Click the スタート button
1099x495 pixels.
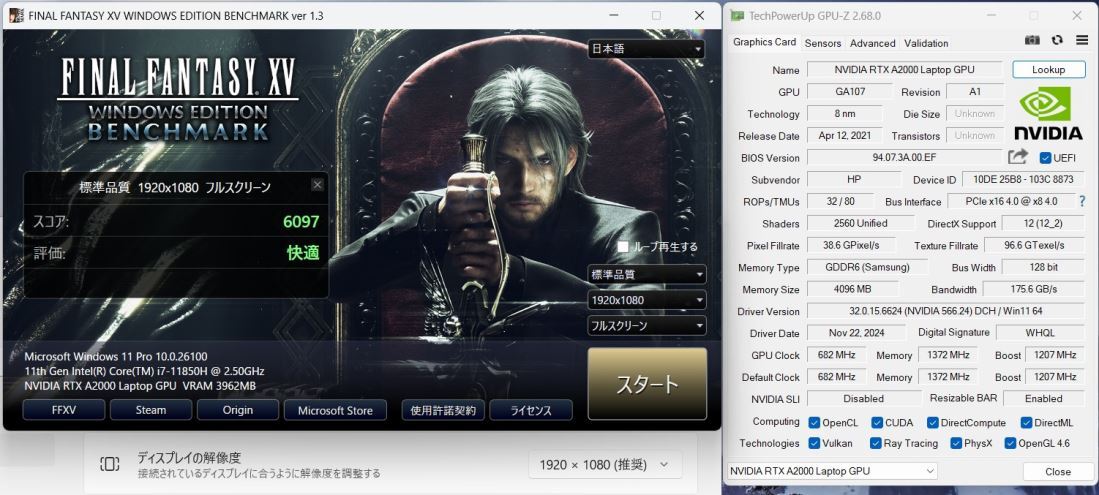647,384
